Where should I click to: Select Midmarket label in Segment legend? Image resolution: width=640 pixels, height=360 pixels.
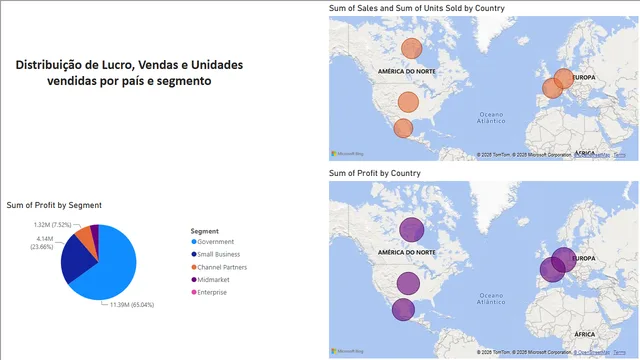[x=213, y=280]
